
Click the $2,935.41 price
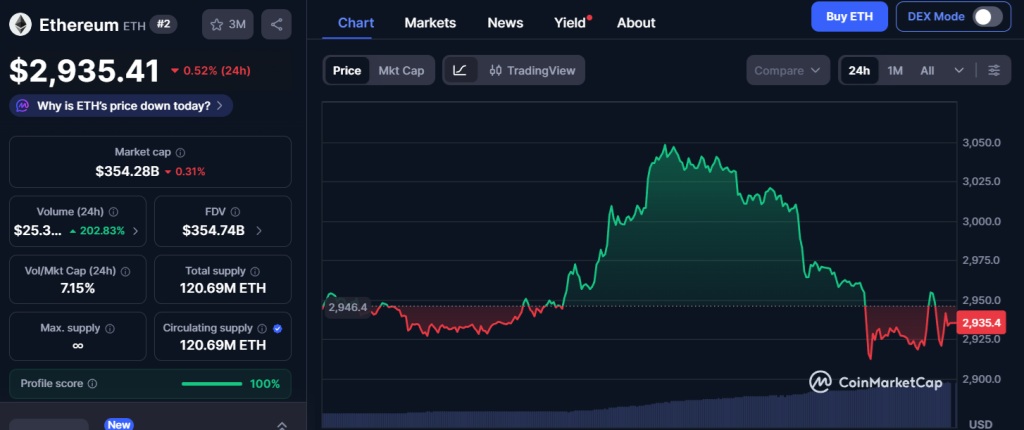pos(84,71)
